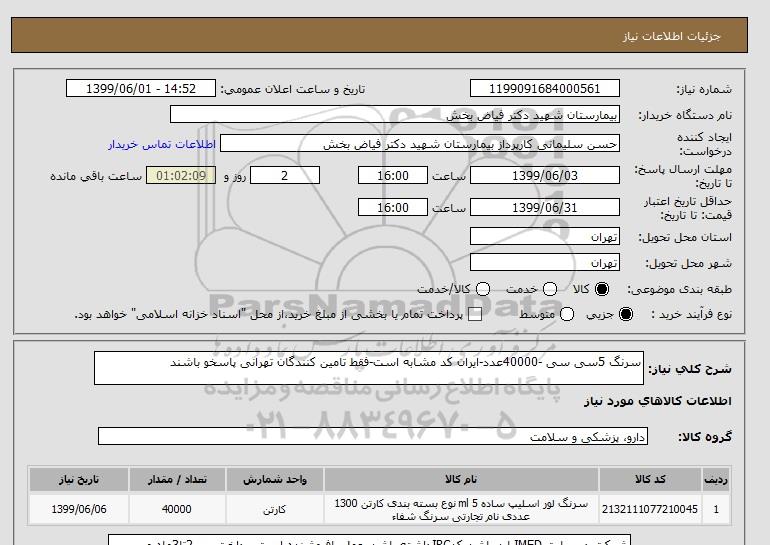Click the price validity hour field 16:00
Viewport: 770px width, 545px height.
[393, 207]
